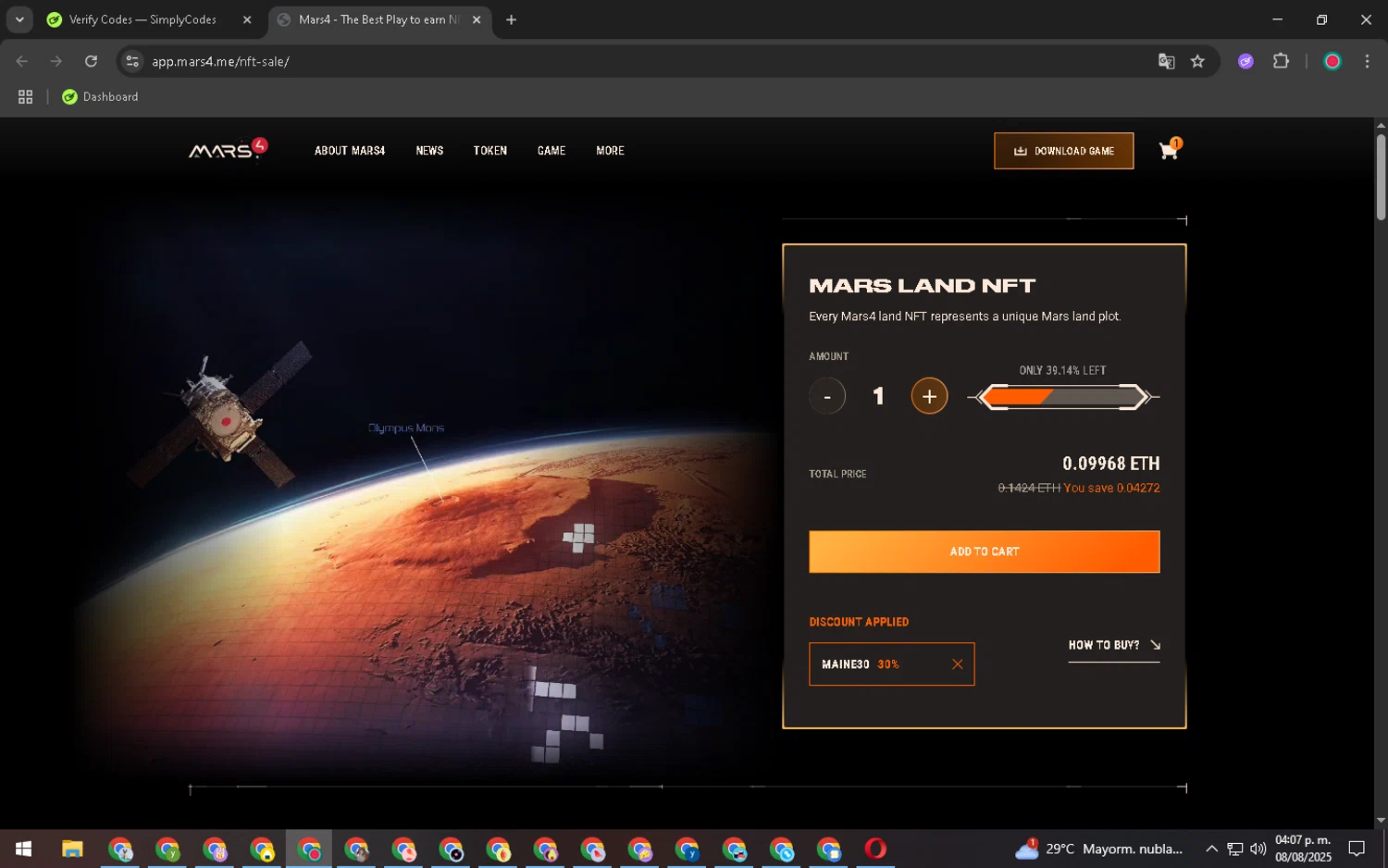Click the Download Game button
Viewport: 1388px width, 868px height.
pyautogui.click(x=1063, y=151)
